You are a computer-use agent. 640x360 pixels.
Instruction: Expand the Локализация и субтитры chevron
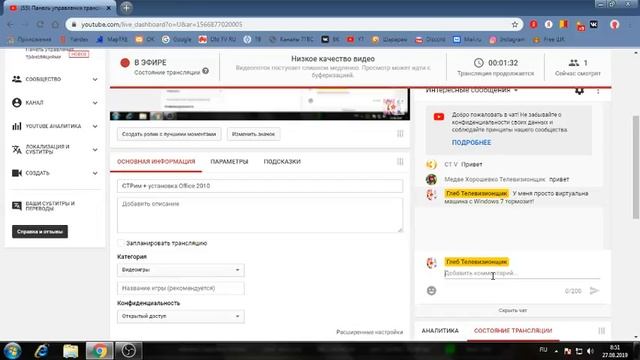(95, 150)
